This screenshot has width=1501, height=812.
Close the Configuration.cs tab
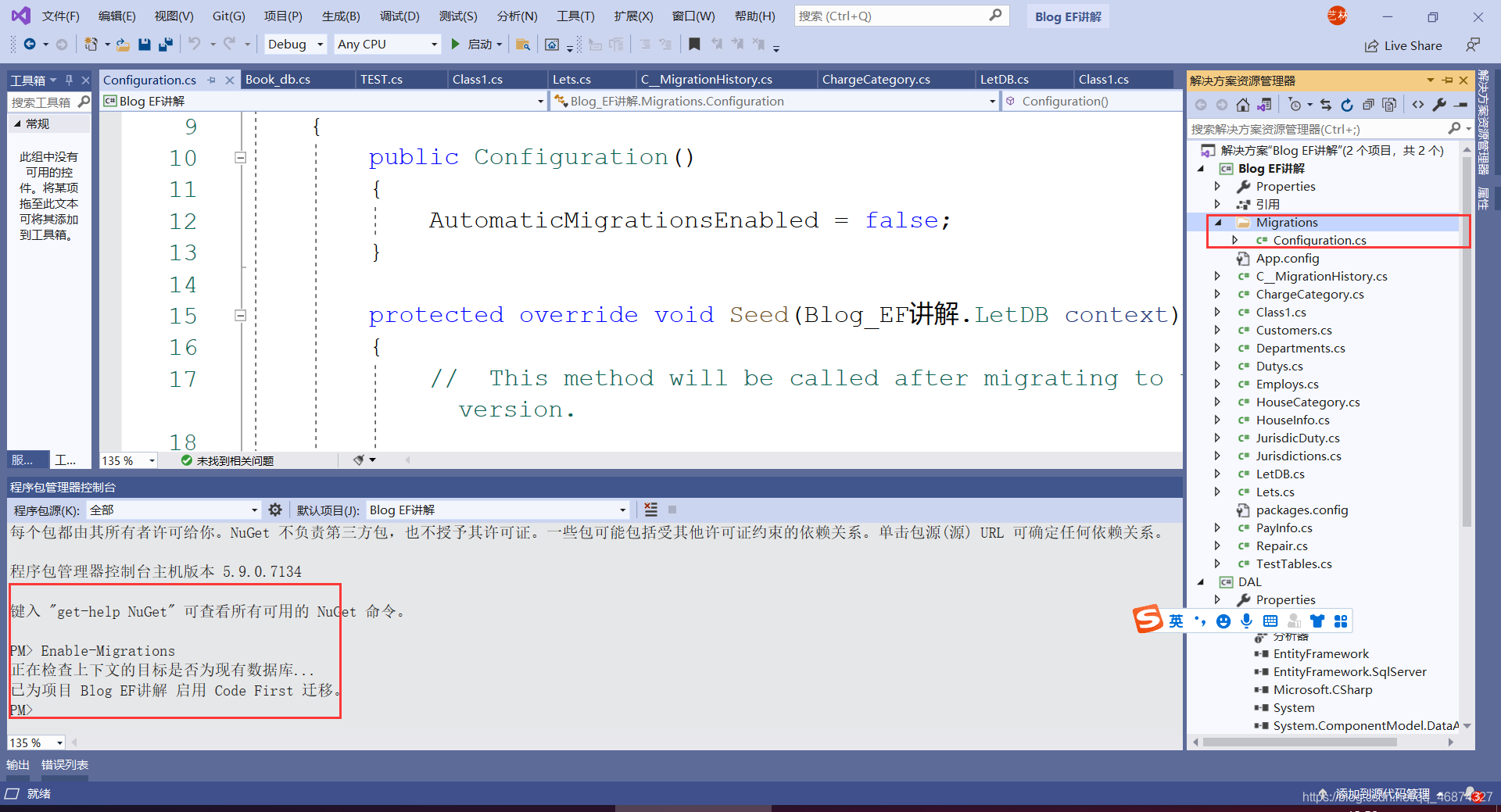point(230,80)
